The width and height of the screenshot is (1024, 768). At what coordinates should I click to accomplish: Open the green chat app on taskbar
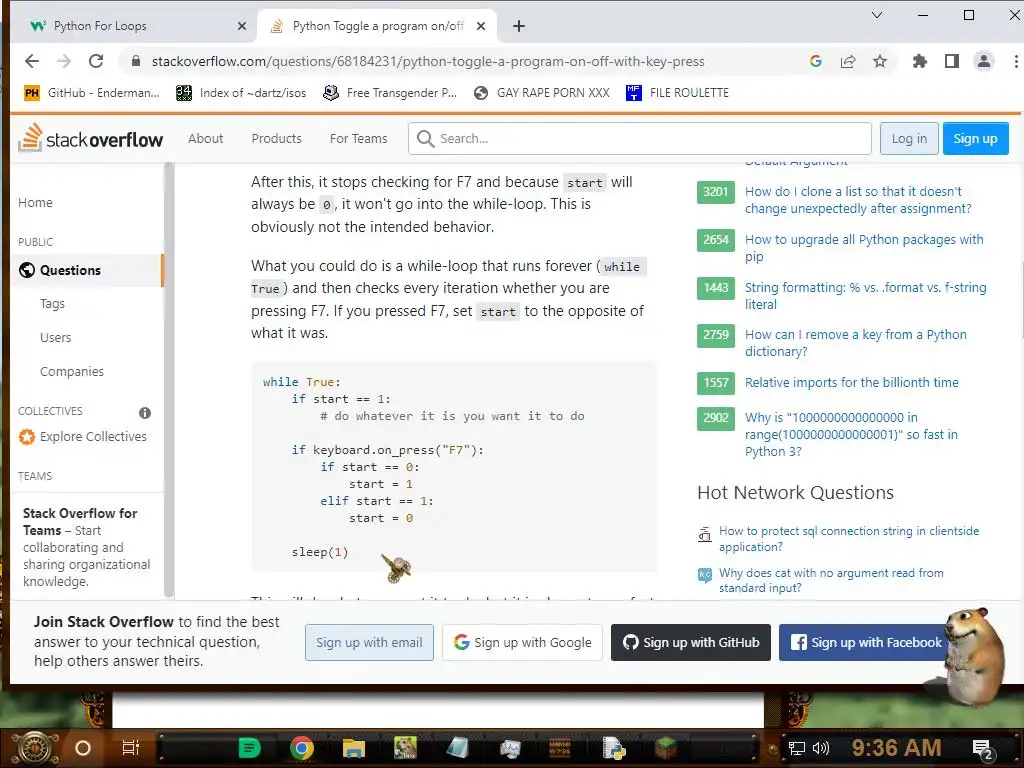tap(249, 748)
